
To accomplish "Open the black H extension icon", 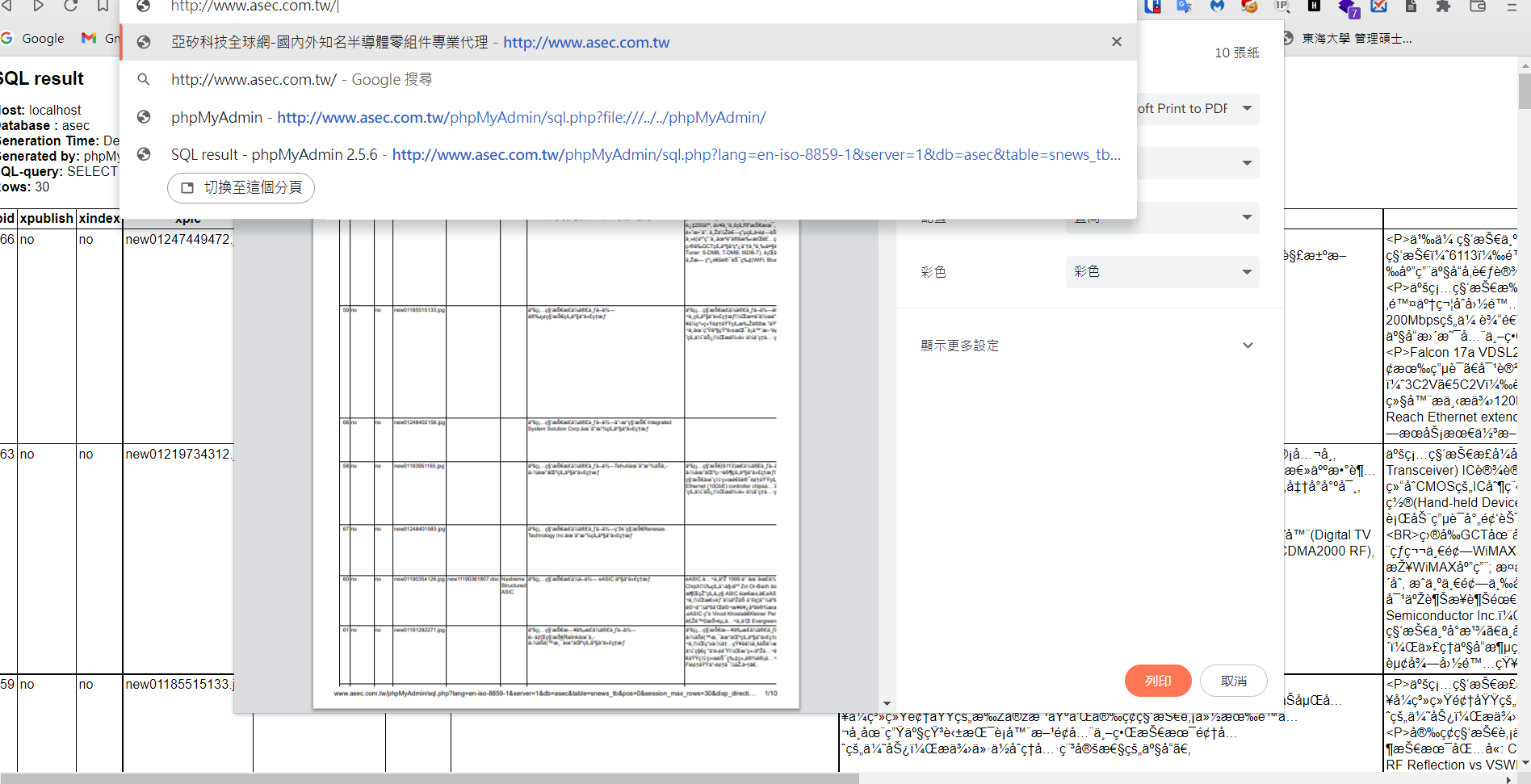I will [x=1314, y=6].
